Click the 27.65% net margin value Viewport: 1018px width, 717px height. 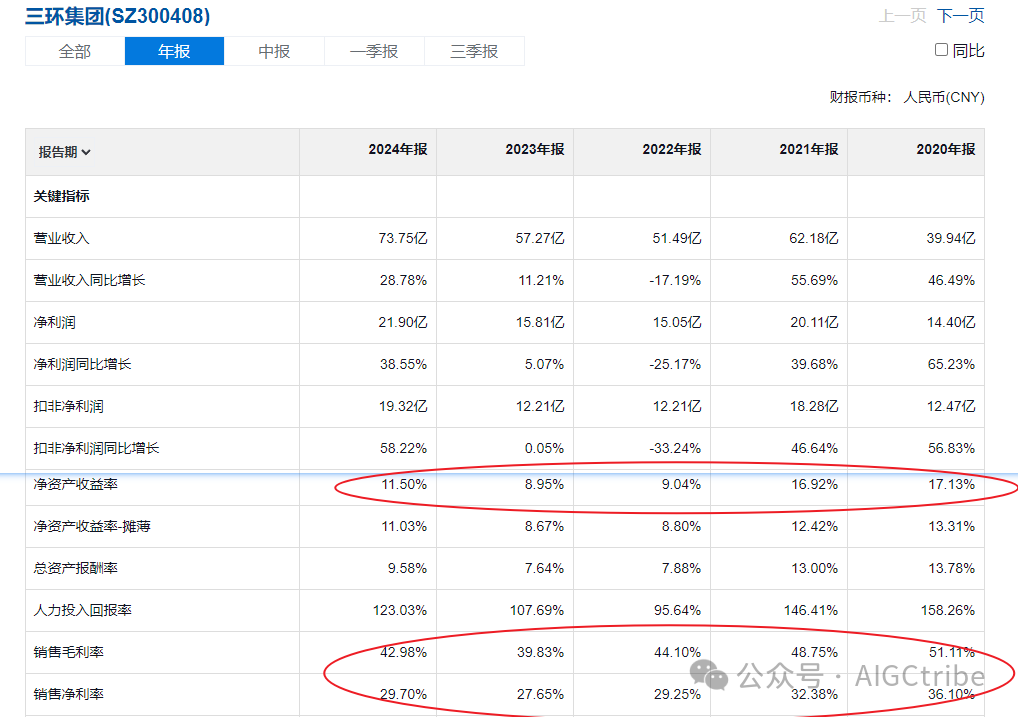point(540,694)
